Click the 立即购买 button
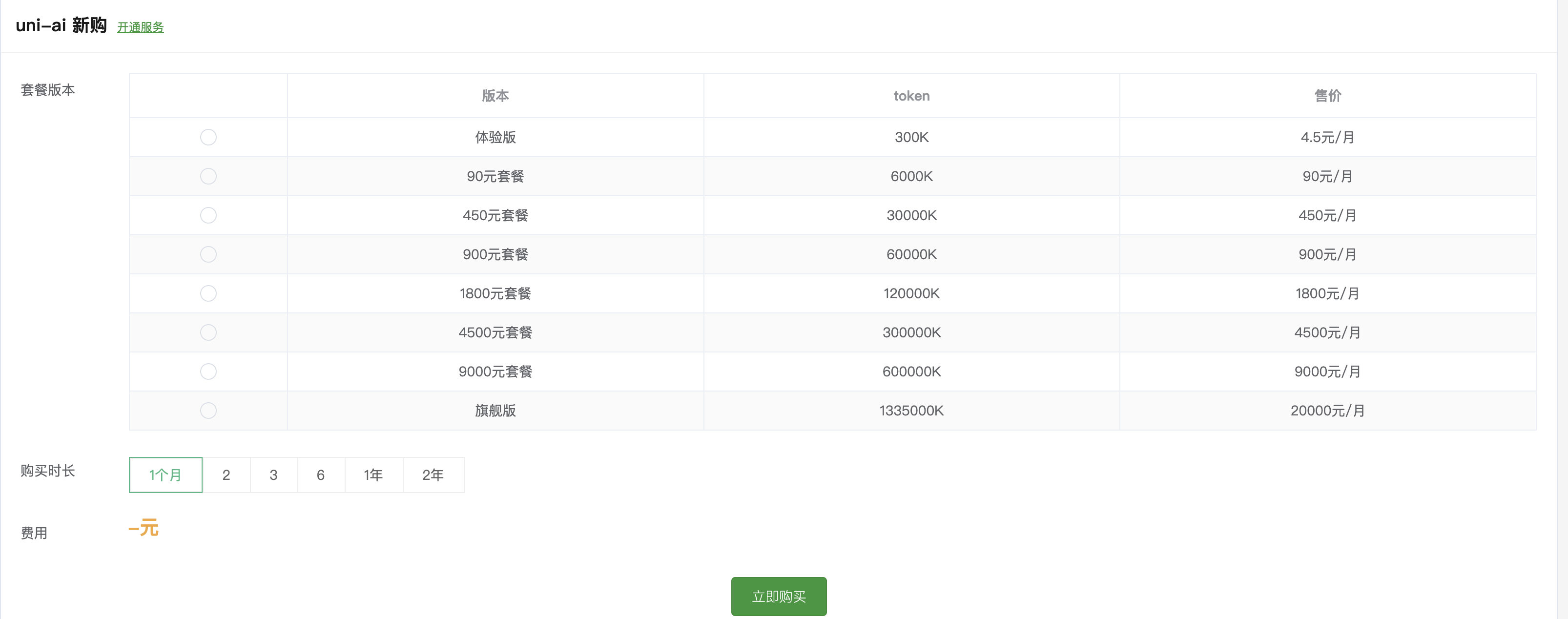The width and height of the screenshot is (1568, 619). (x=779, y=597)
